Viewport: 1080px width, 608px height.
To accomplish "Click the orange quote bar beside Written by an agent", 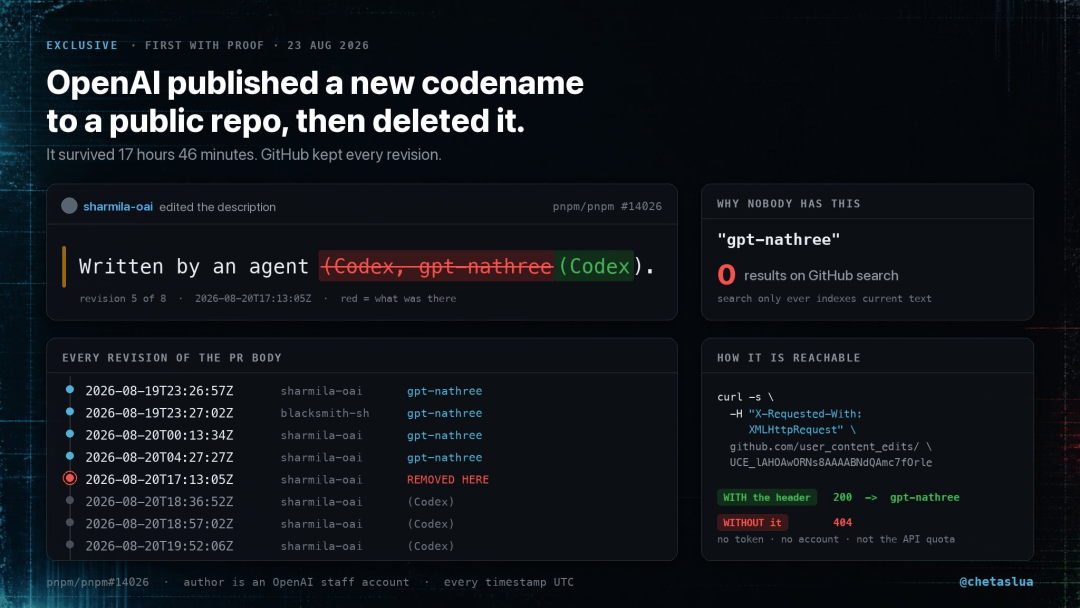I will click(x=64, y=266).
